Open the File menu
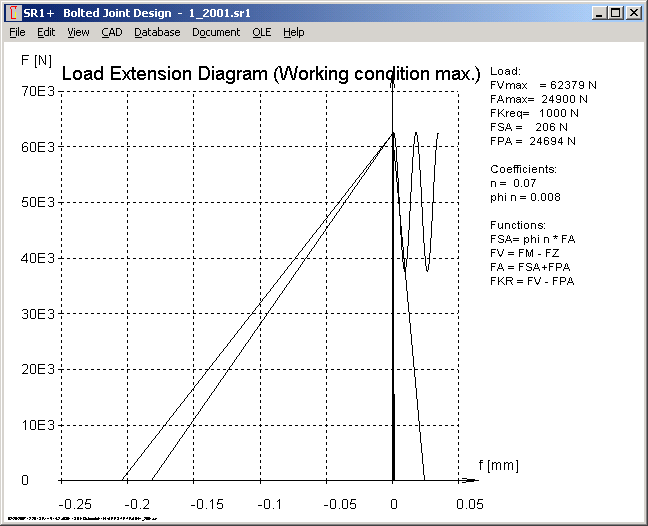This screenshot has height=526, width=648. click(17, 32)
